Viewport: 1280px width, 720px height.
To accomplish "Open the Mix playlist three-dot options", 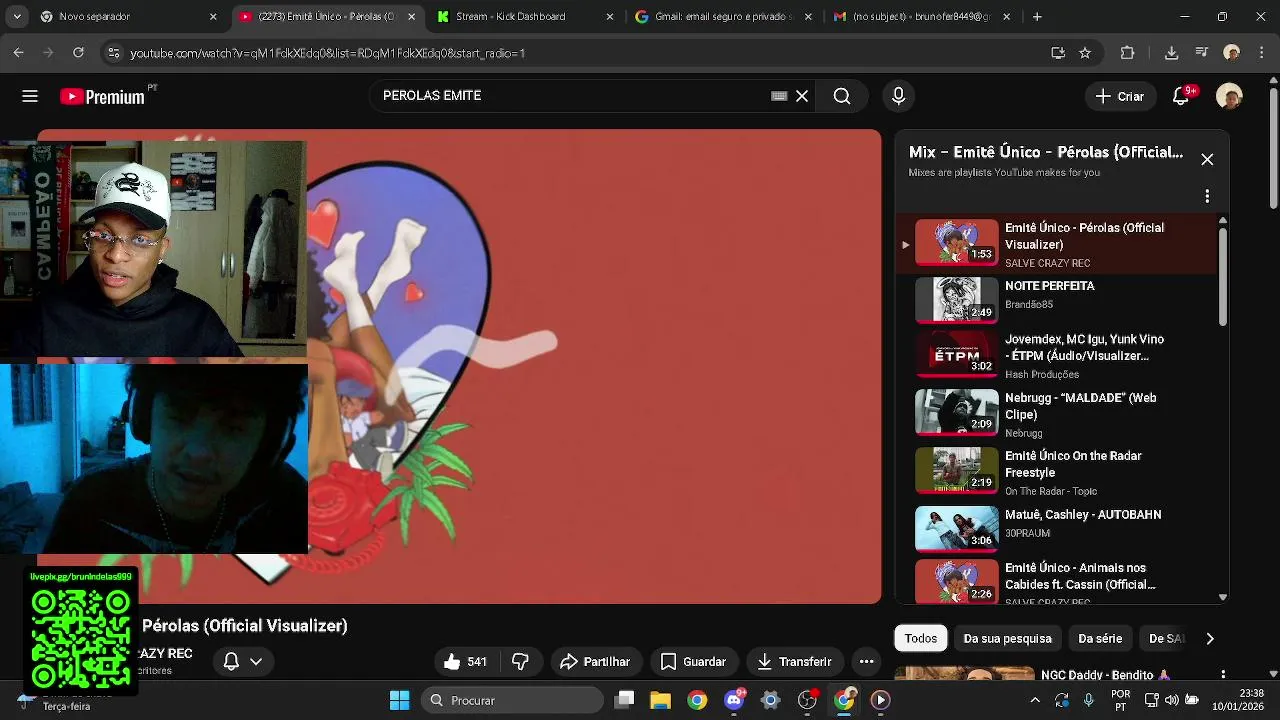I will point(1207,196).
